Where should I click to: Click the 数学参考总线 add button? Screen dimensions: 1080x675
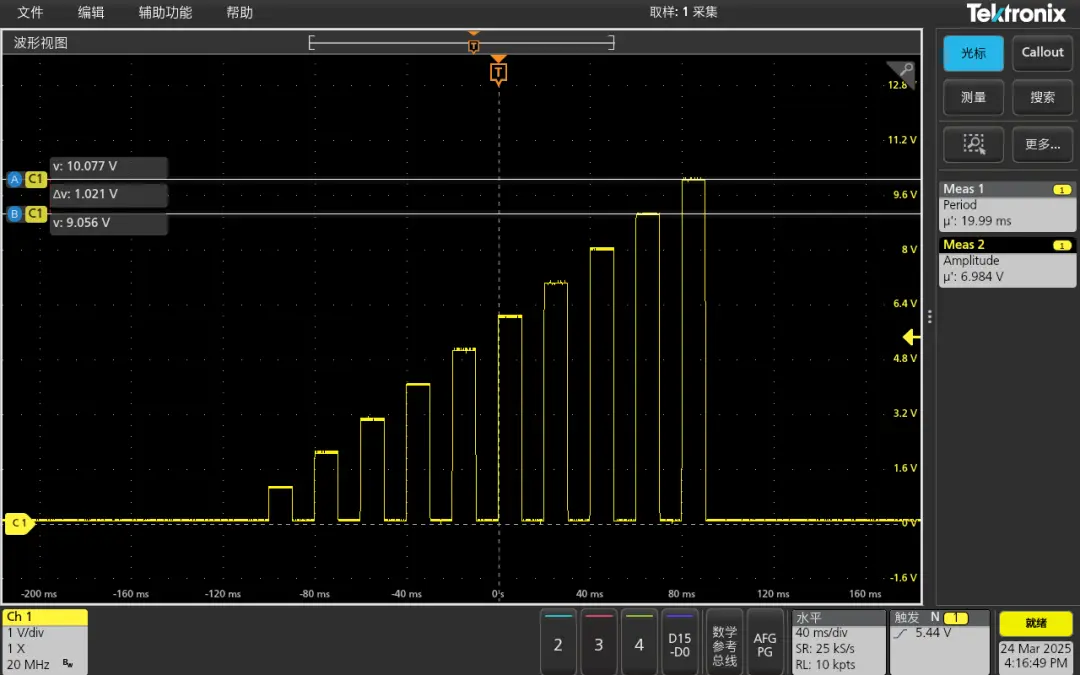(x=724, y=642)
